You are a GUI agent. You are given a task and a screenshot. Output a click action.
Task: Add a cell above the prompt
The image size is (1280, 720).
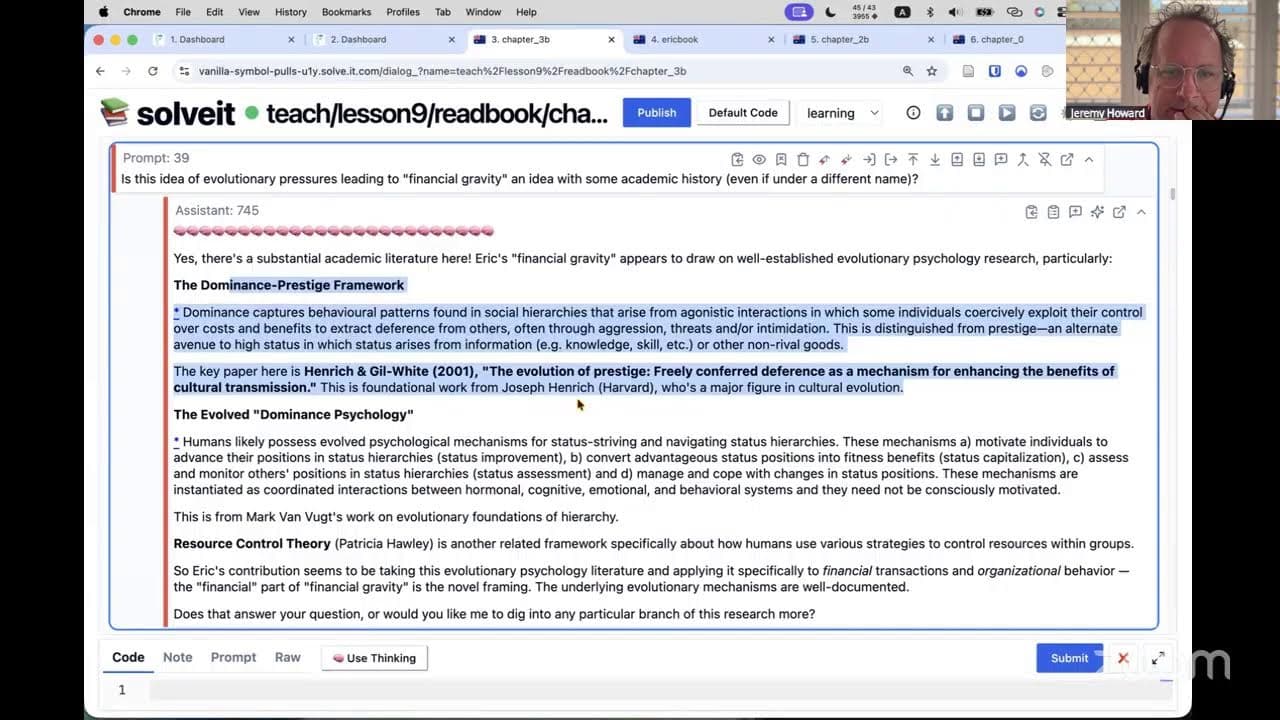click(x=957, y=159)
